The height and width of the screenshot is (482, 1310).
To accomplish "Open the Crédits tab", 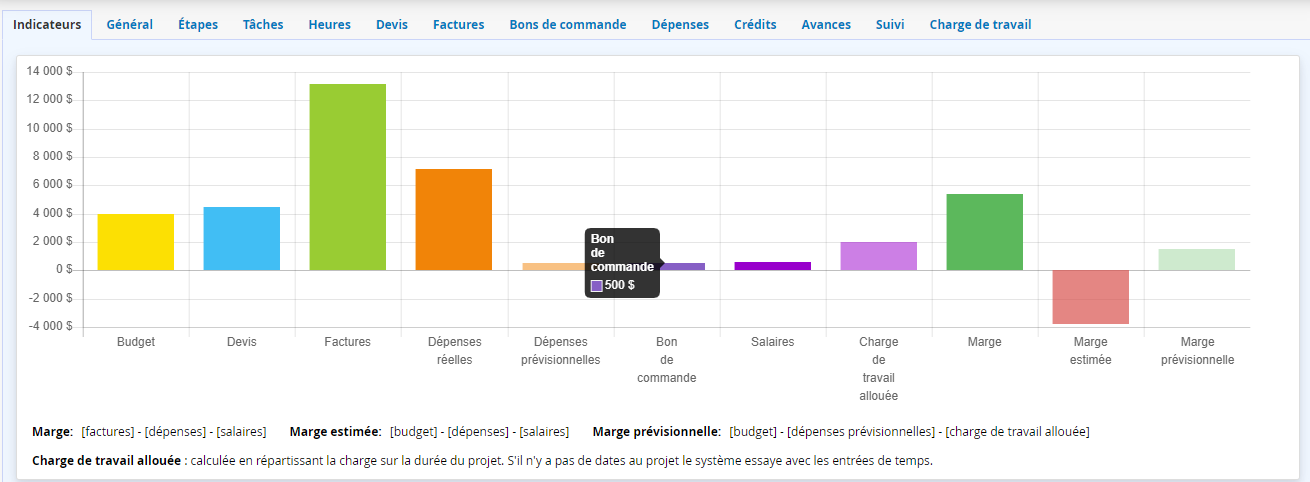I will 755,25.
